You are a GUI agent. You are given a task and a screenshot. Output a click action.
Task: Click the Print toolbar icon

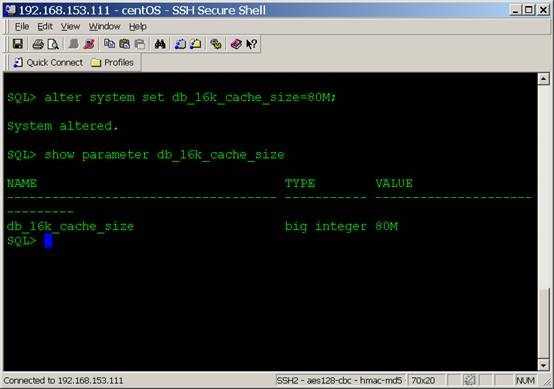tap(38, 44)
